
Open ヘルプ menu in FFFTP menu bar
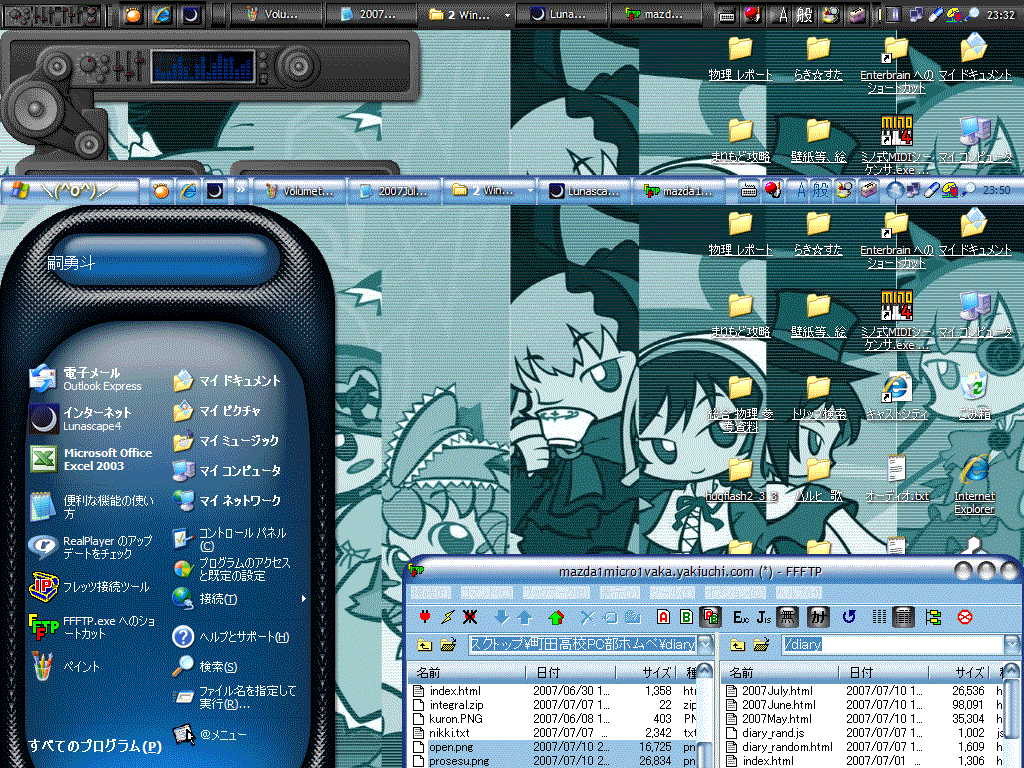click(800, 593)
